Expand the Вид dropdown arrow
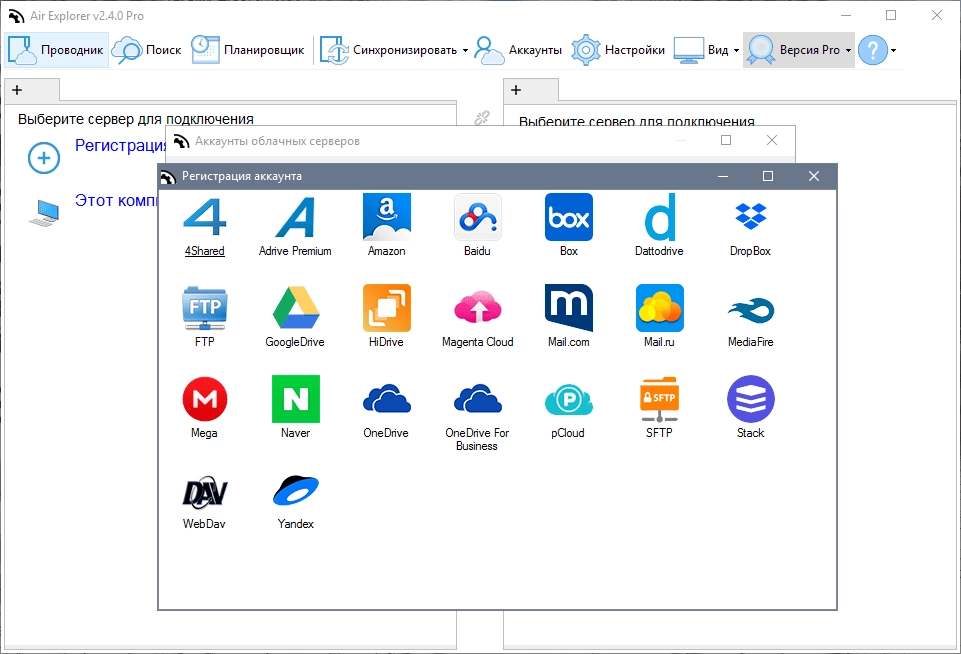The image size is (961, 654). pyautogui.click(x=736, y=51)
